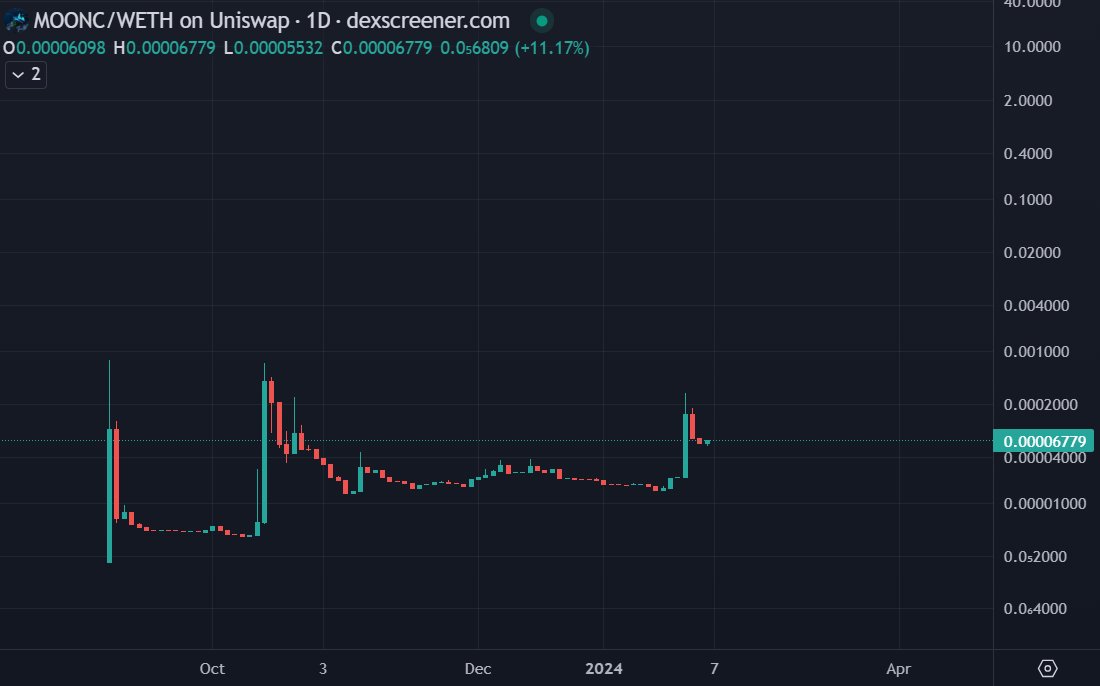The width and height of the screenshot is (1100, 686).
Task: Click the MOONC token logo icon
Action: (x=15, y=20)
